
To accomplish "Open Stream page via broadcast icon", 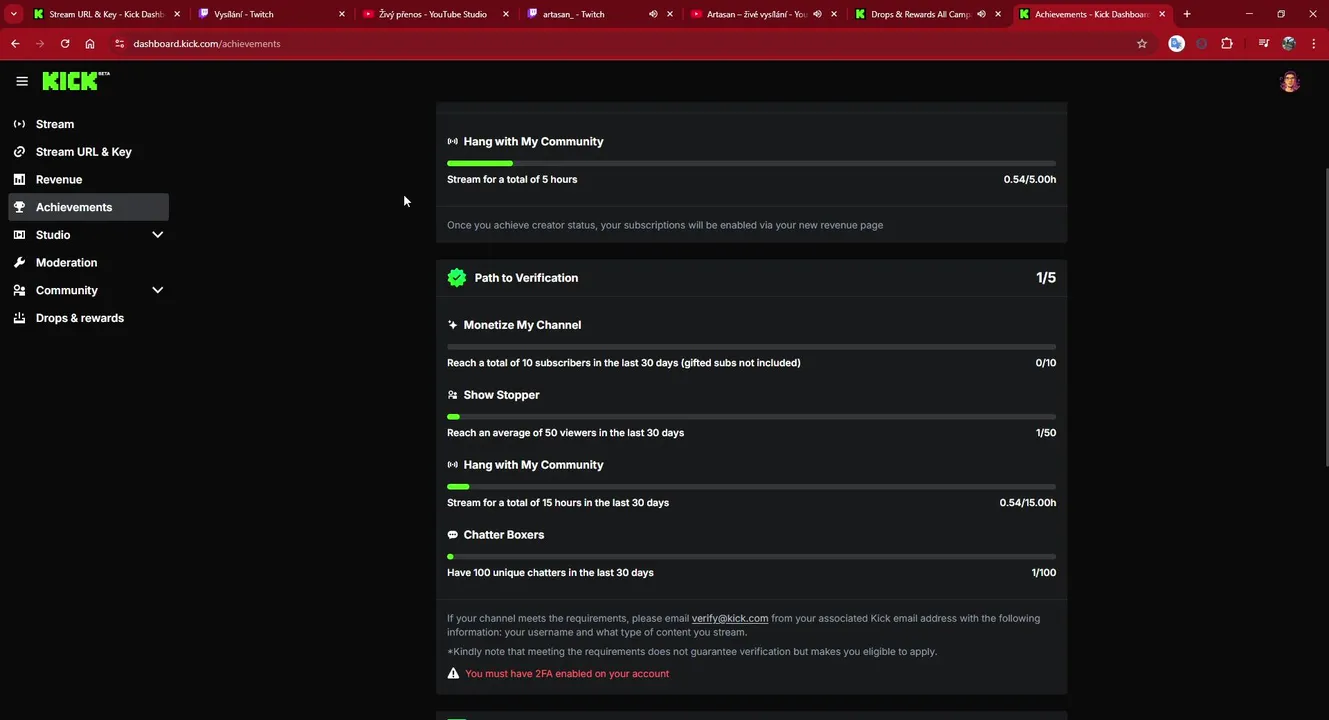I will click(19, 124).
